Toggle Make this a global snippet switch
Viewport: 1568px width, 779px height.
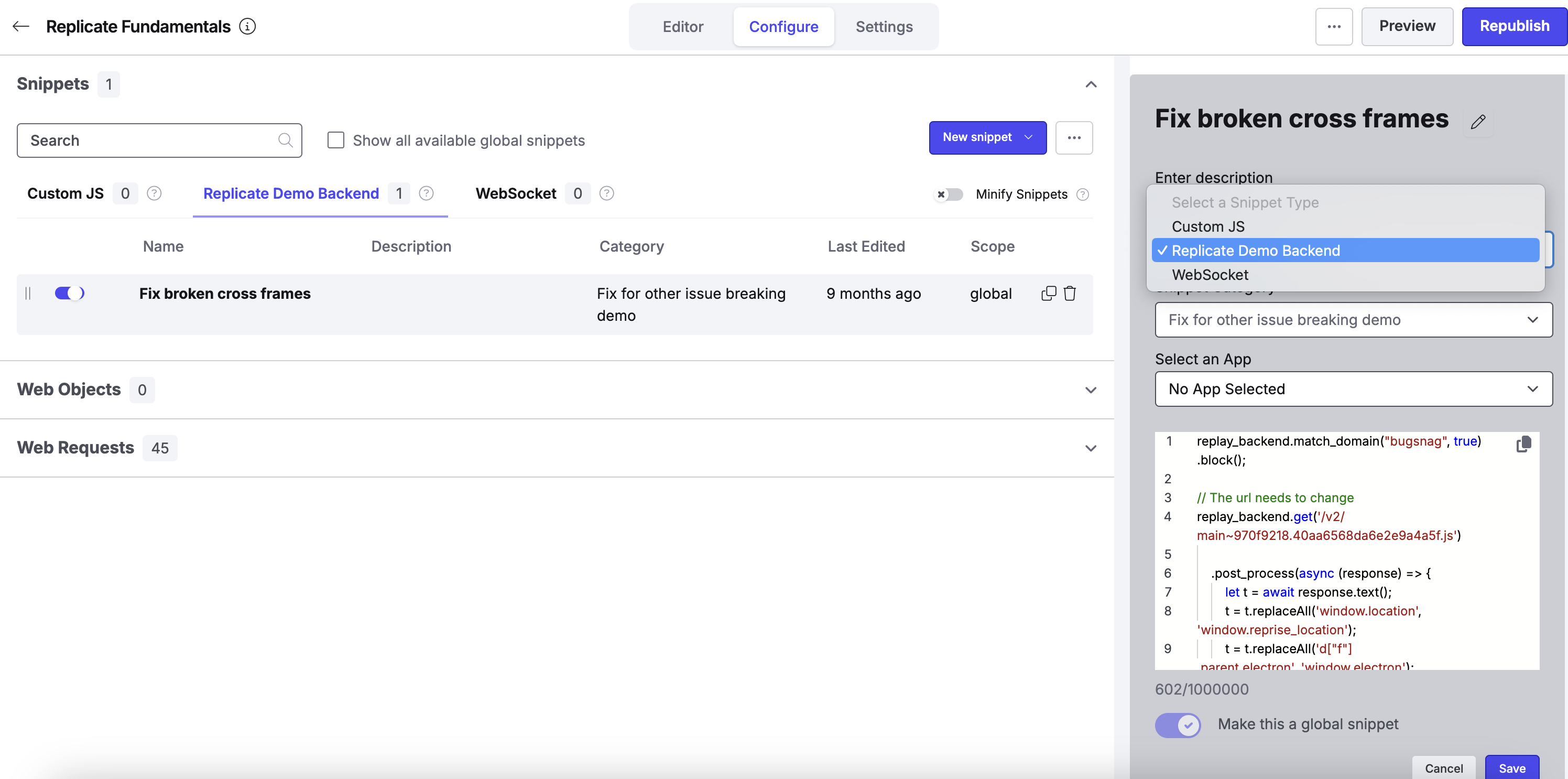coord(1178,725)
